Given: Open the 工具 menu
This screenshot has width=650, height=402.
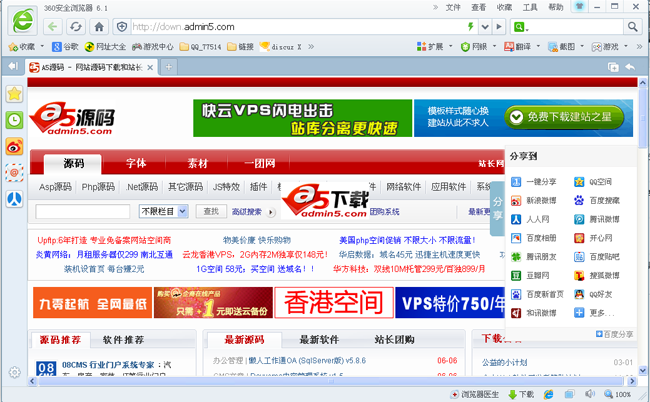Looking at the screenshot, I should (x=530, y=7).
